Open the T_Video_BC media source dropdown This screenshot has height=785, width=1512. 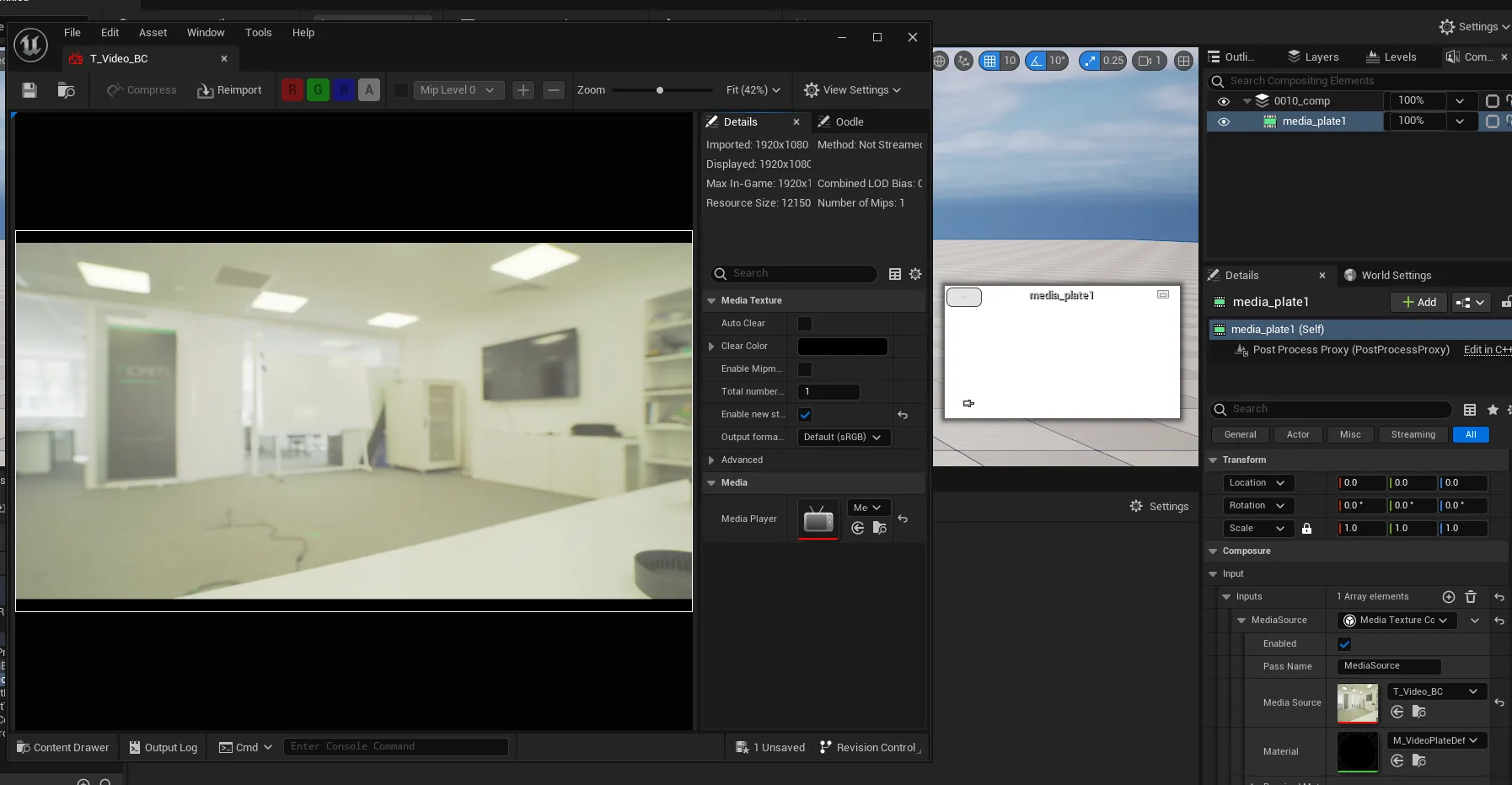(x=1436, y=692)
